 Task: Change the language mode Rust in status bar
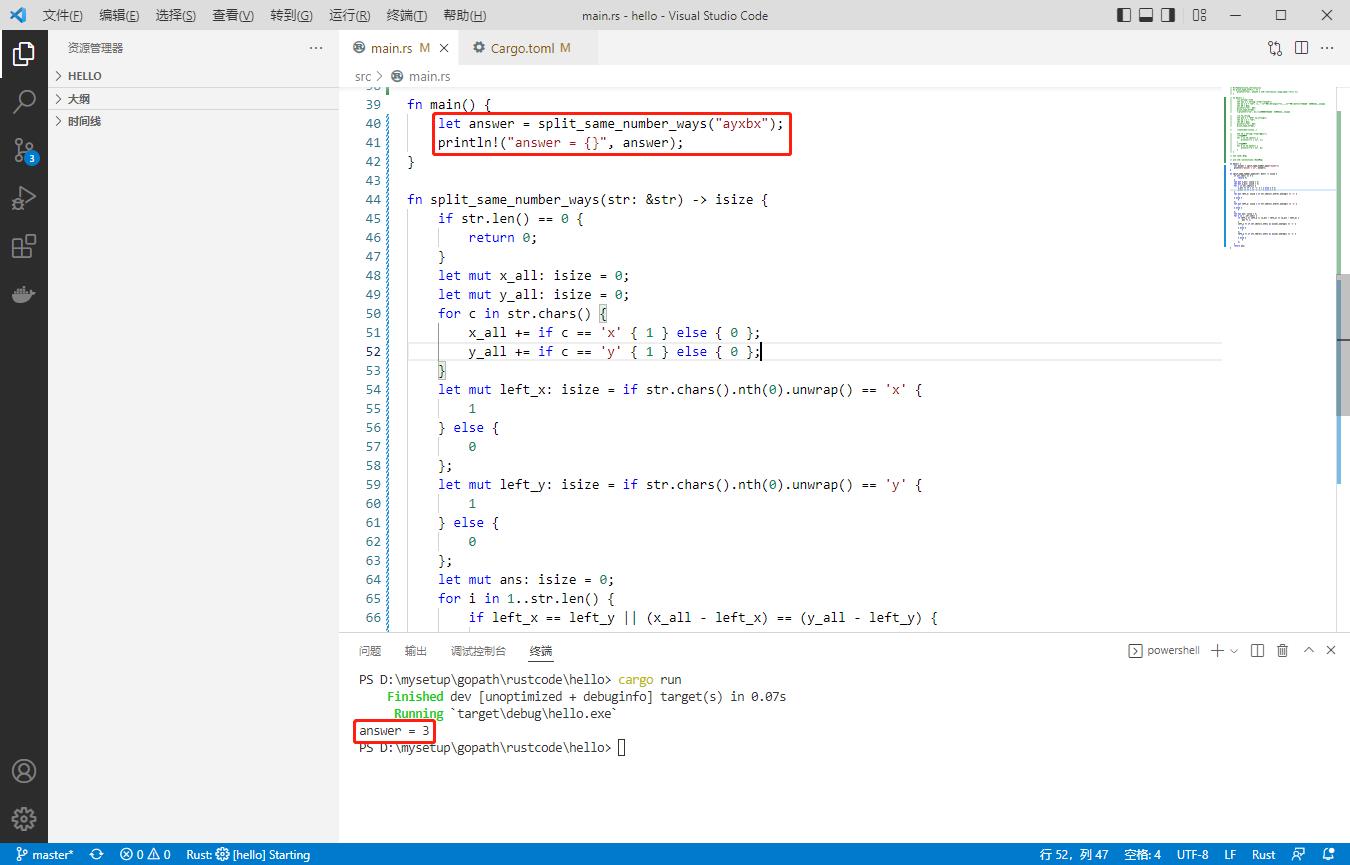coord(1264,855)
